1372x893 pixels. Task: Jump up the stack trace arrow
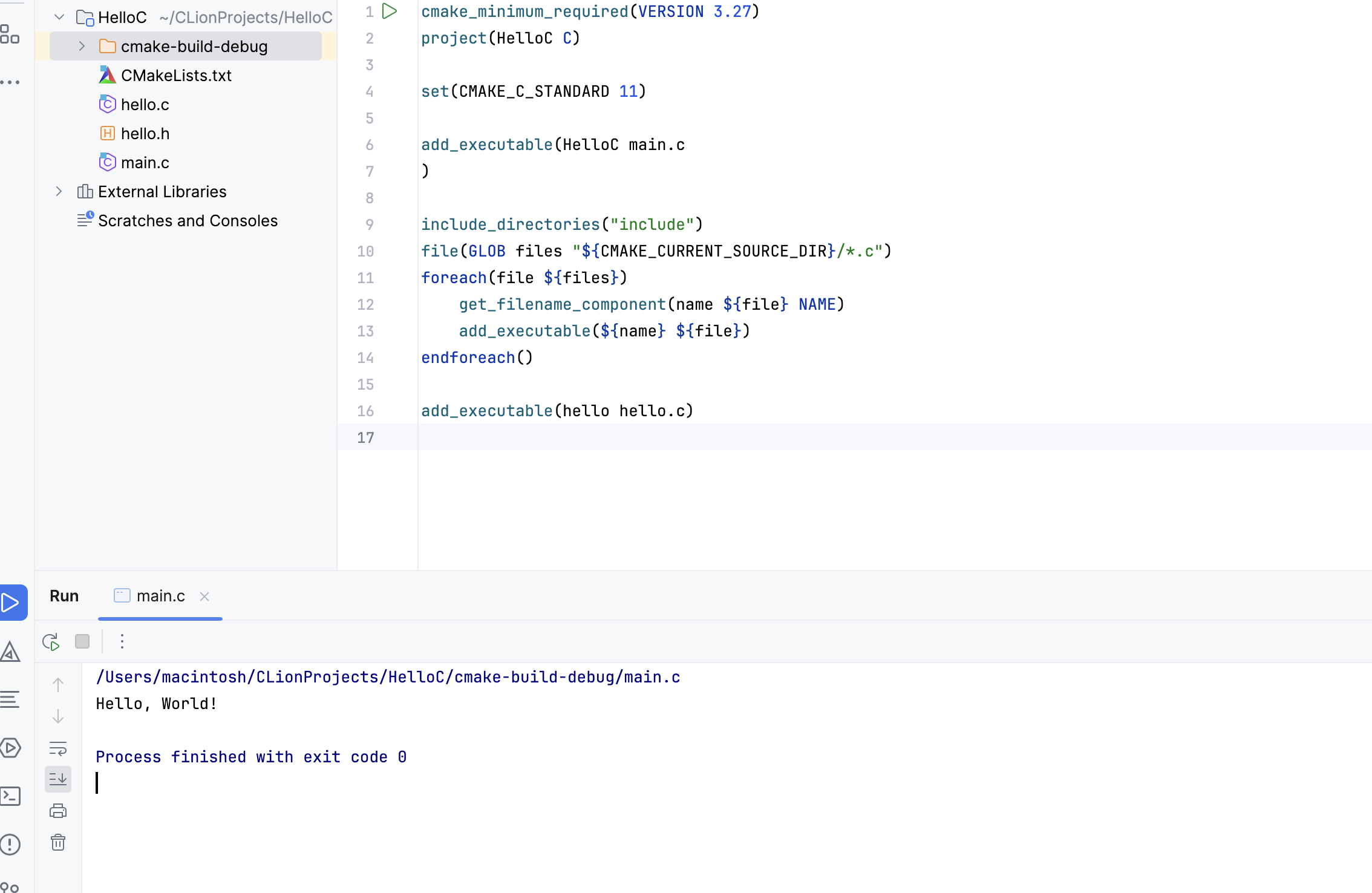click(x=58, y=685)
